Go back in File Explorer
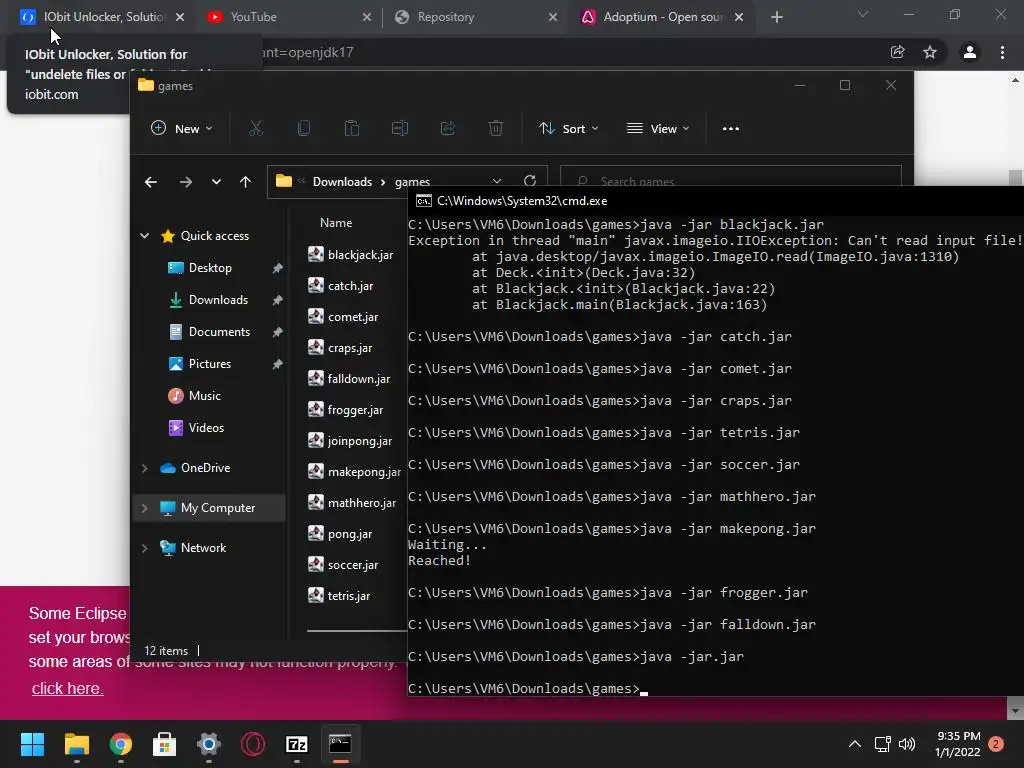 pos(151,182)
